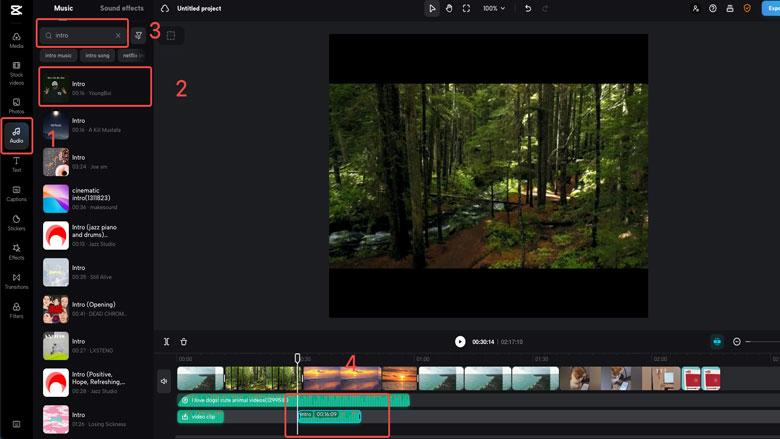Click the Export button
The image size is (780, 439).
771,8
